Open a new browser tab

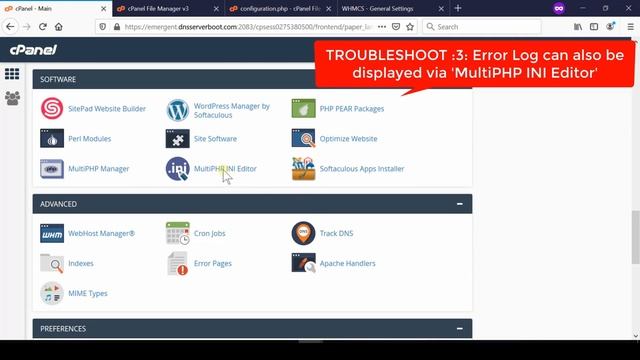tap(458, 8)
